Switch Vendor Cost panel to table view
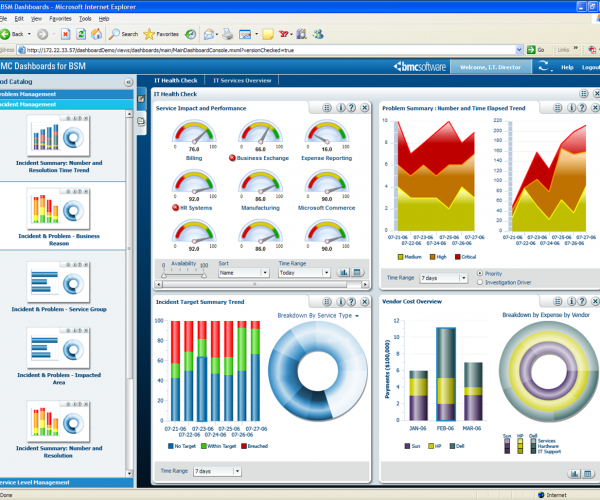Image resolution: width=600 pixels, height=500 pixels. click(x=588, y=474)
